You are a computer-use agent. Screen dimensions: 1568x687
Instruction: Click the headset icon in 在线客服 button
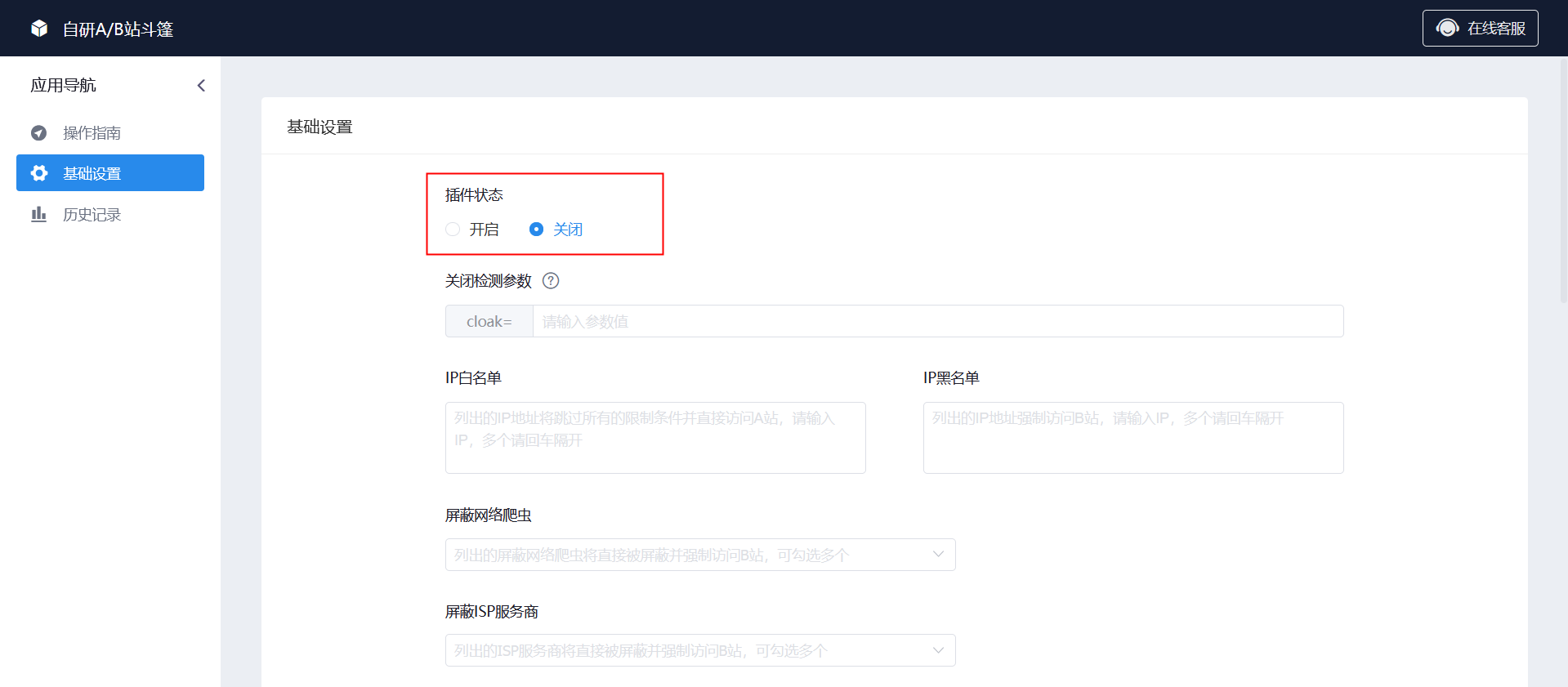click(x=1448, y=29)
